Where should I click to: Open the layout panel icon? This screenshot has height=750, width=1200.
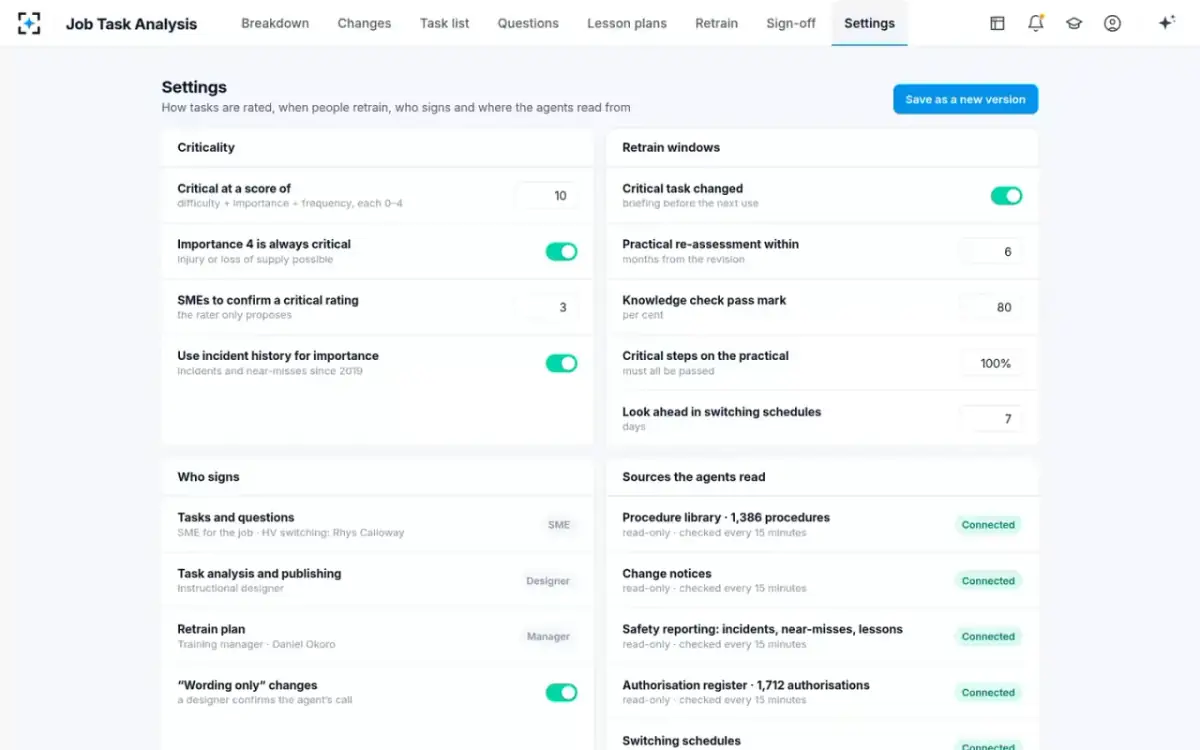[997, 23]
